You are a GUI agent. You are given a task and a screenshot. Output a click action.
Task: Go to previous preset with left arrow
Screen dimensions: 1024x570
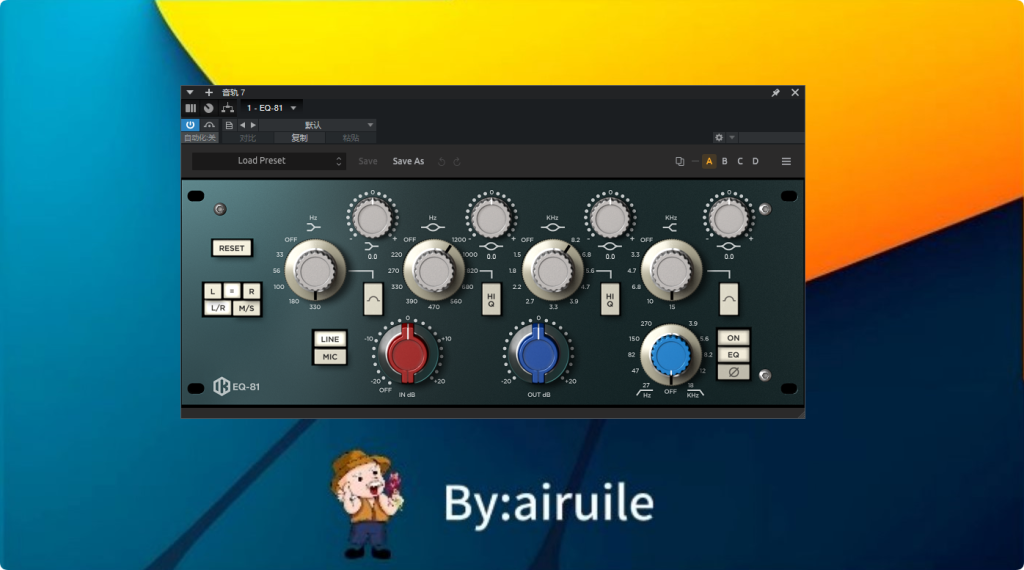point(242,125)
